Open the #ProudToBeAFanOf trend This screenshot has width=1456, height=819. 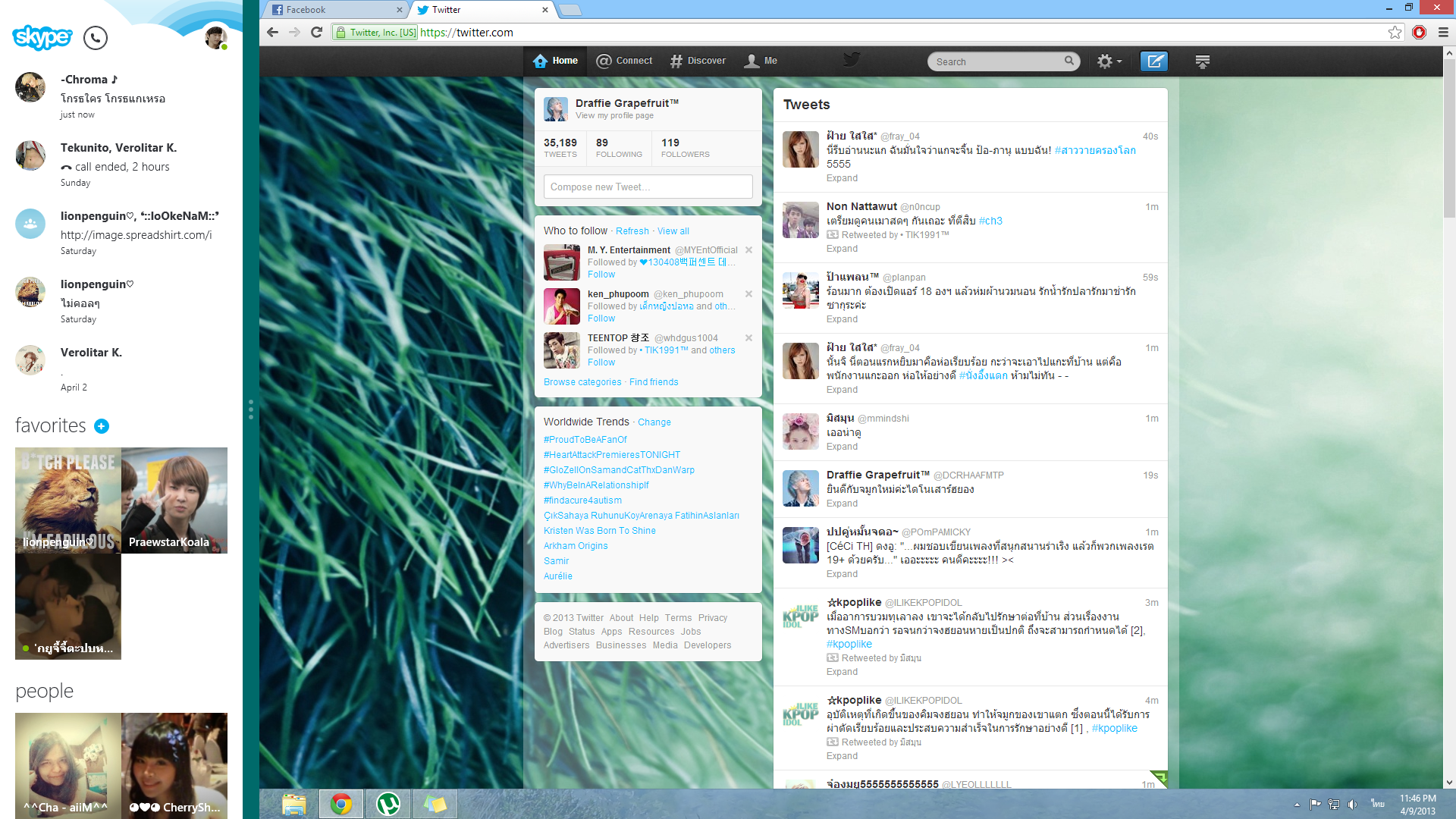[x=585, y=440]
